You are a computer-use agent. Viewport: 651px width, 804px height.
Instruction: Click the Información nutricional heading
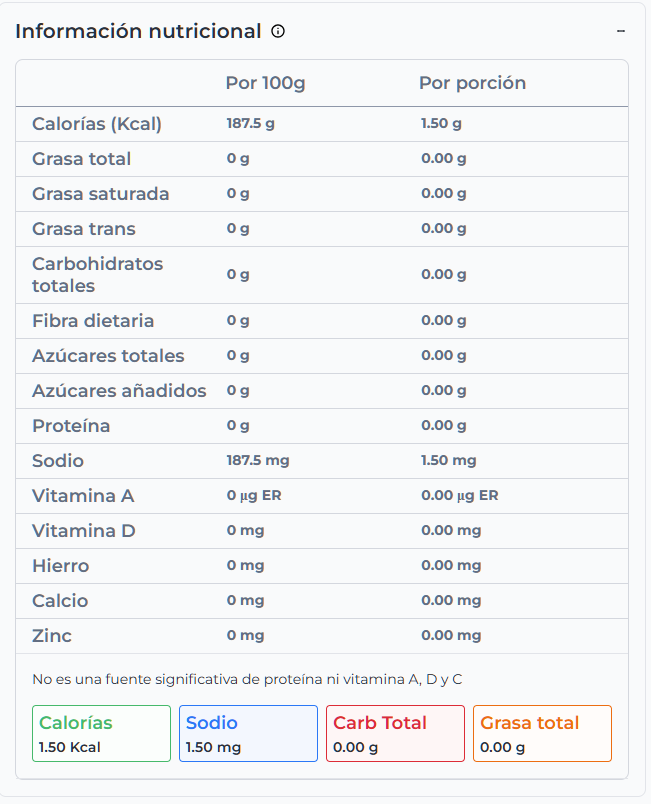[x=138, y=31]
